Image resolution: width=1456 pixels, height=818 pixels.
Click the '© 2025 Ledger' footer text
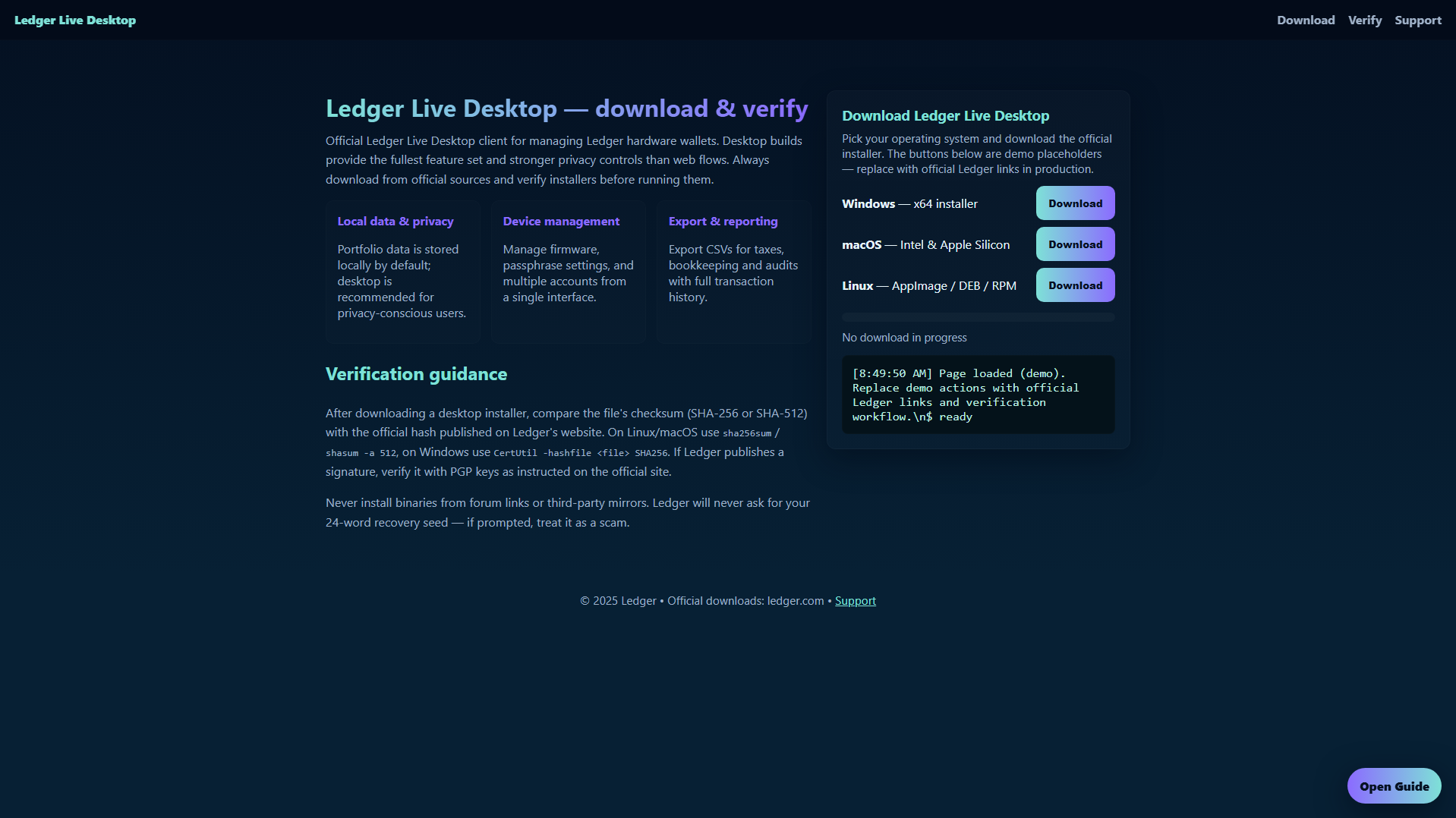click(x=618, y=601)
